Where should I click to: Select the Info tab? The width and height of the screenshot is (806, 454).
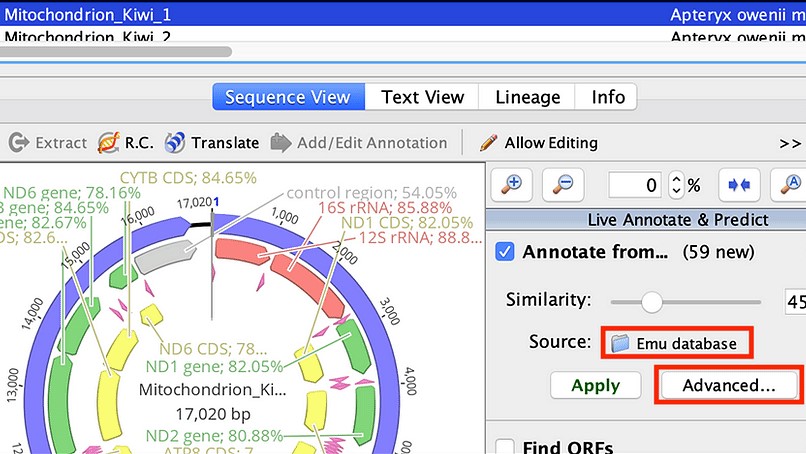pyautogui.click(x=608, y=97)
